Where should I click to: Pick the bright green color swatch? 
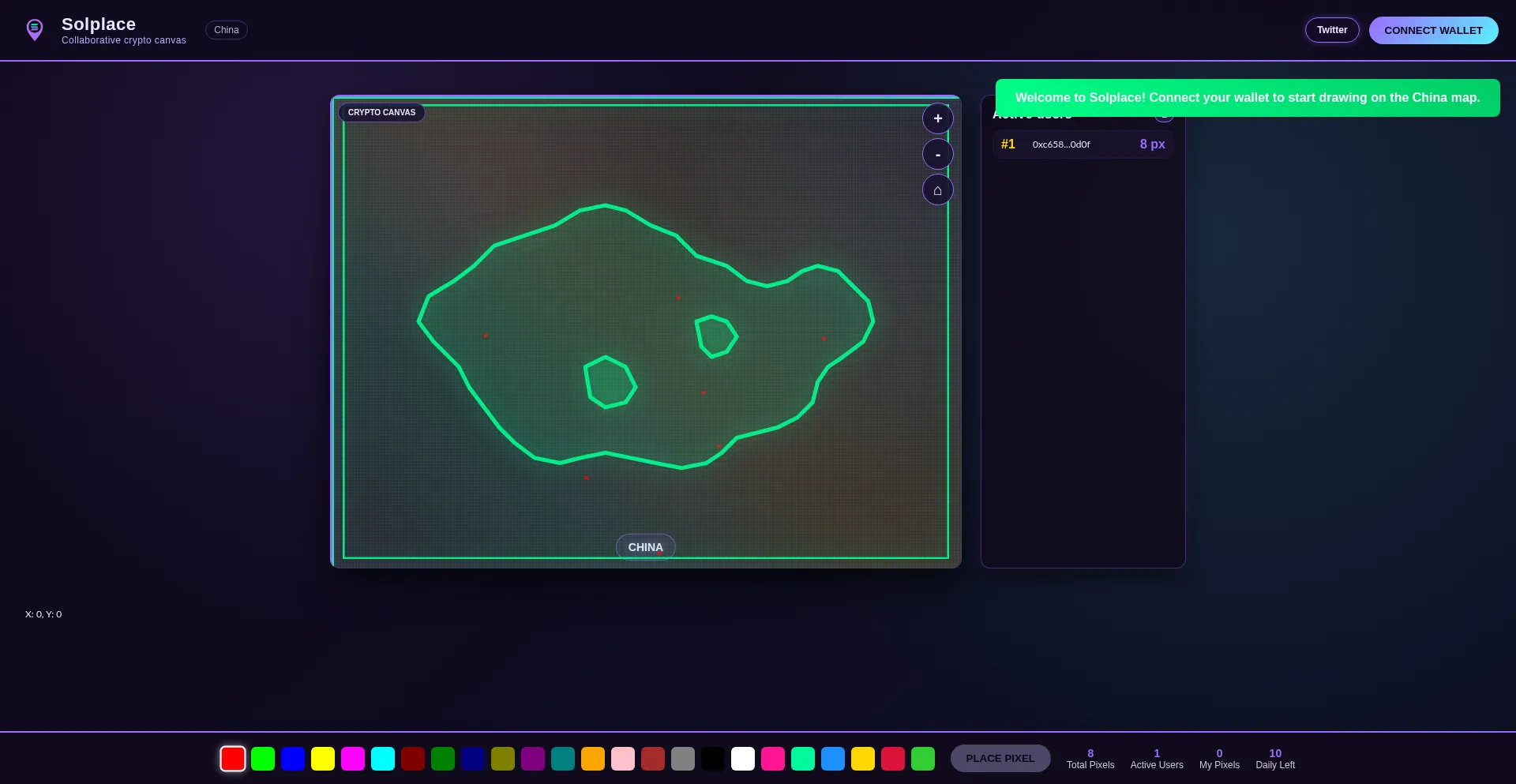263,759
